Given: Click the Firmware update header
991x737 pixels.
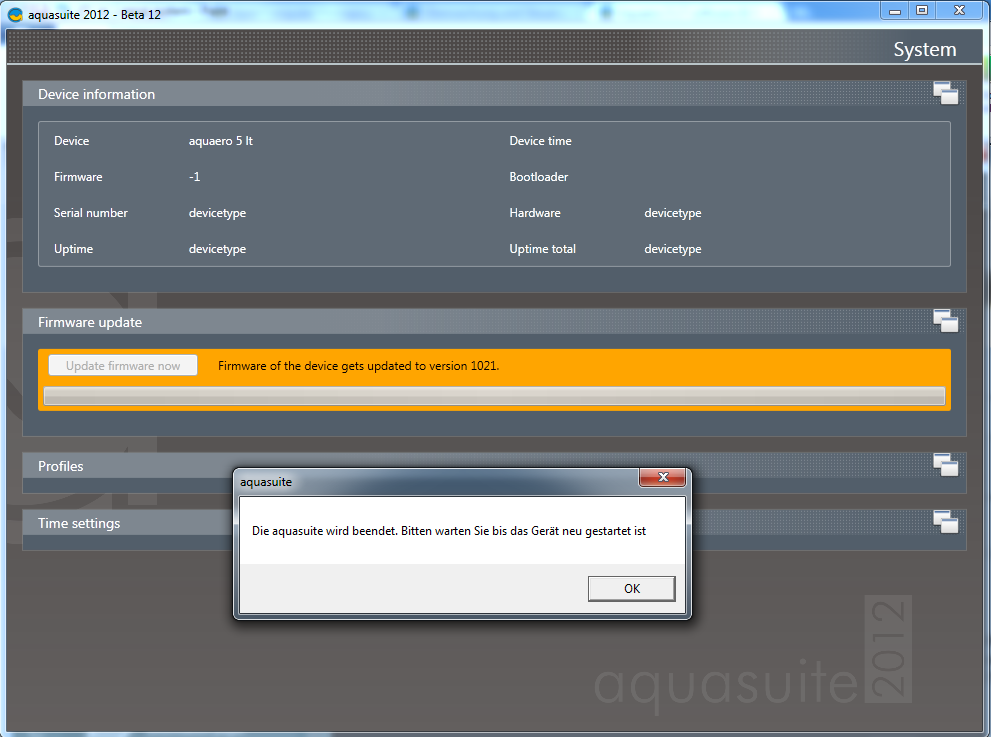Looking at the screenshot, I should [x=494, y=322].
